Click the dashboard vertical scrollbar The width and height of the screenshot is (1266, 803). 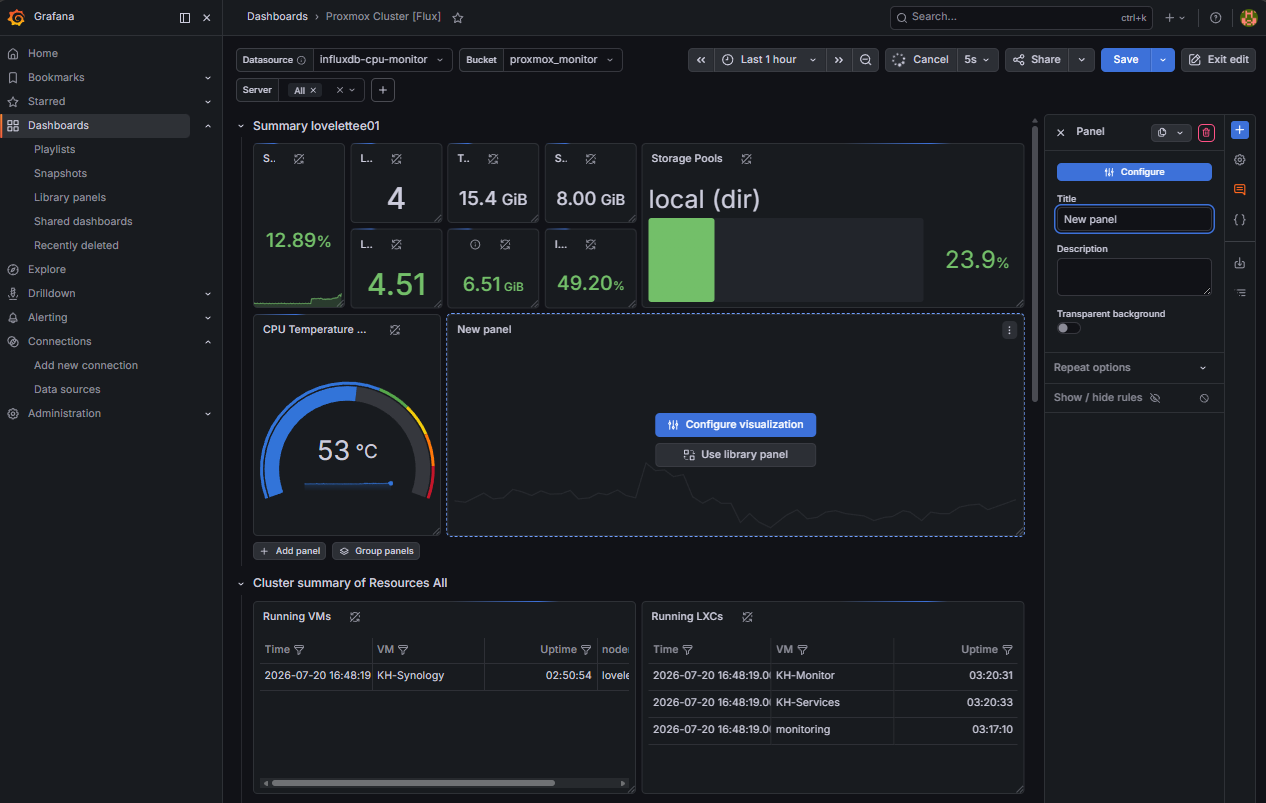click(x=1034, y=262)
